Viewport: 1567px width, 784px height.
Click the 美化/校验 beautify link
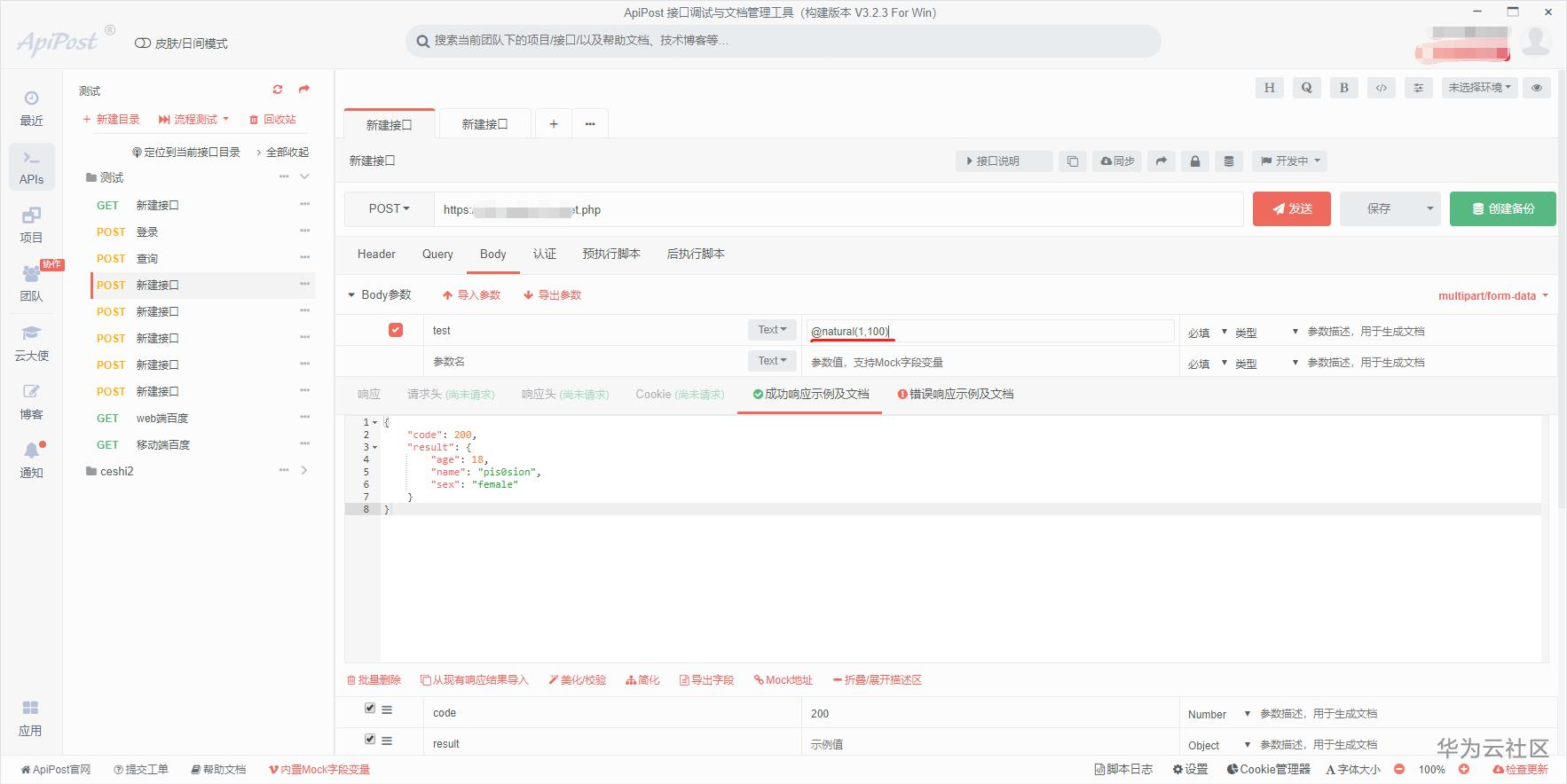(578, 679)
